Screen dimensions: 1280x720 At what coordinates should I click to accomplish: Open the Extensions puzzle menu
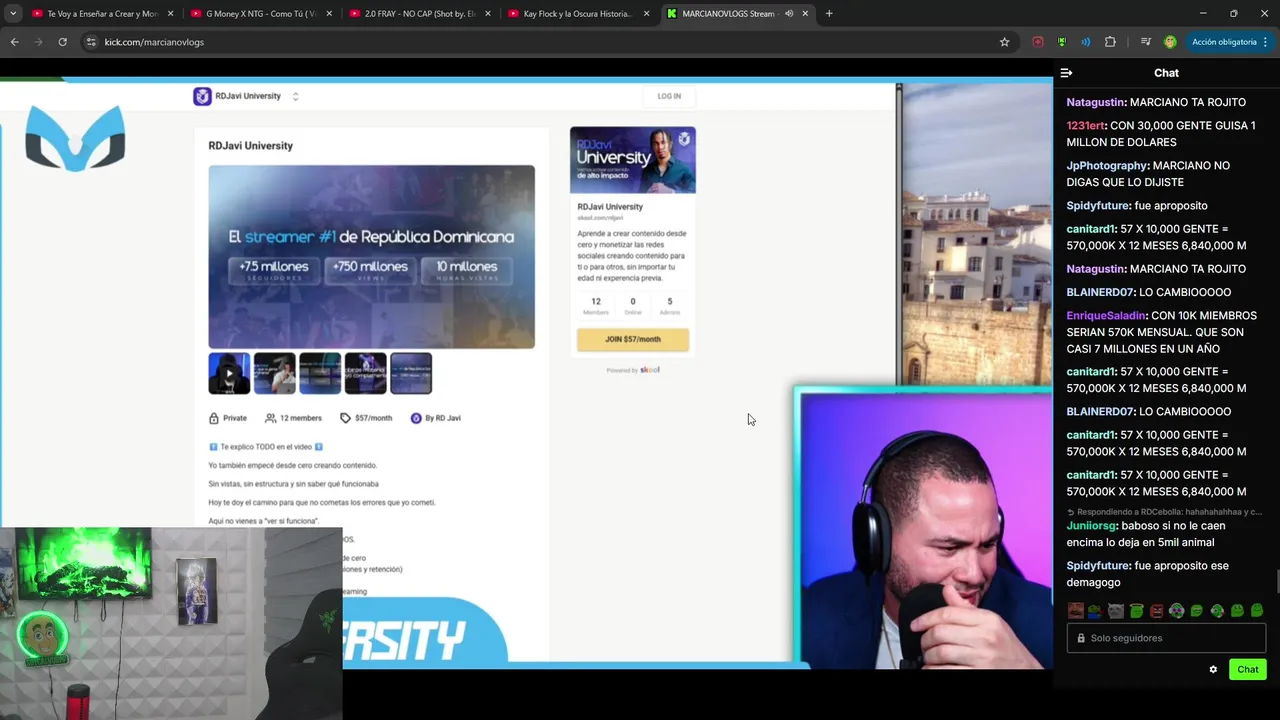tap(1110, 42)
